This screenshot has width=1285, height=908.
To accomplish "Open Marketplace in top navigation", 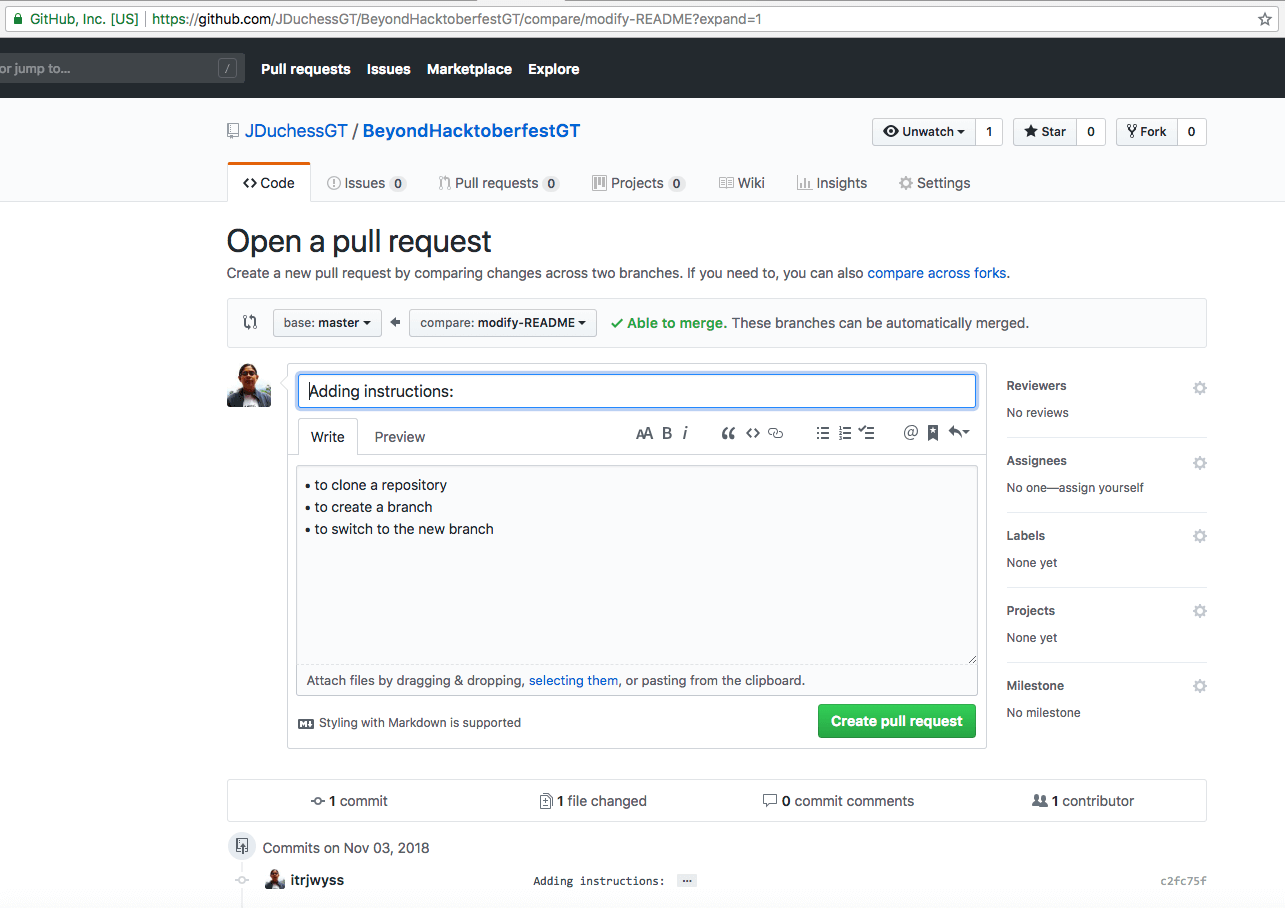I will 469,69.
